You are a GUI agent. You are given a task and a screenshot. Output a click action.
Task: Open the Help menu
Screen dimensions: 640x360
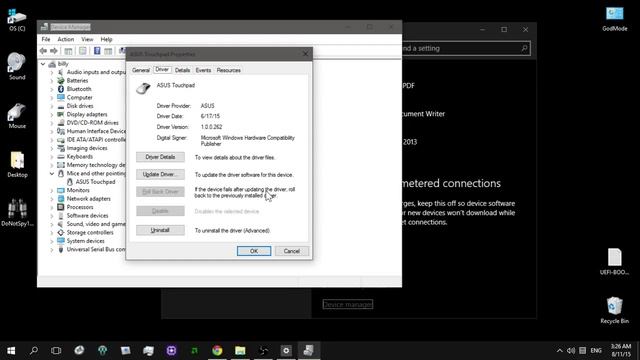tap(106, 39)
